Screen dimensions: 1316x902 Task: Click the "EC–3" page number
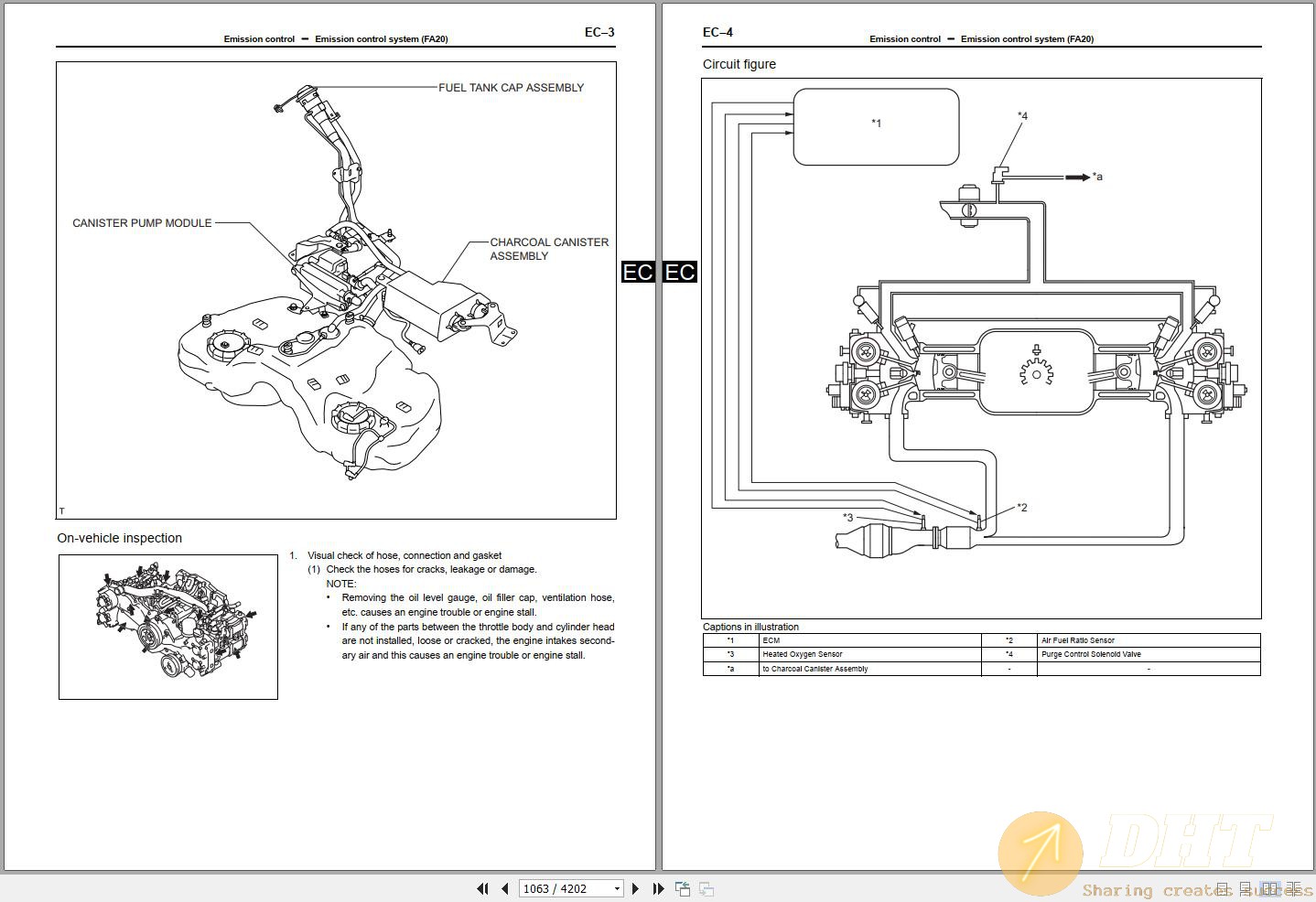[599, 32]
